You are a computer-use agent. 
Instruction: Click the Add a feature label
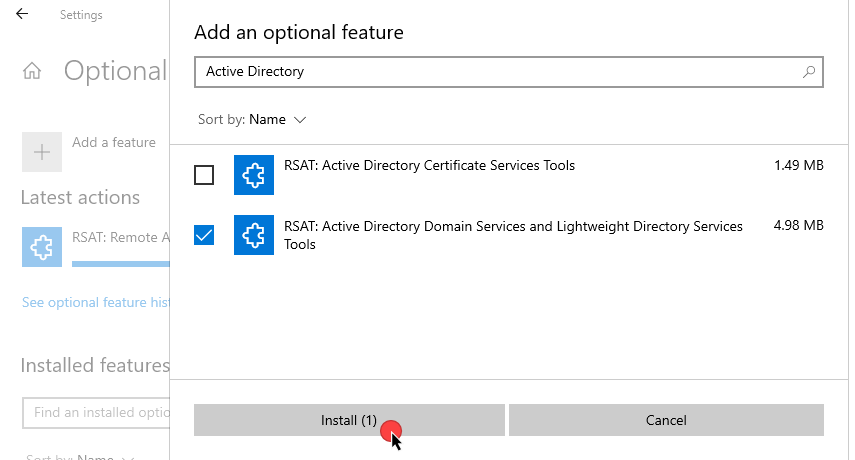click(x=114, y=143)
